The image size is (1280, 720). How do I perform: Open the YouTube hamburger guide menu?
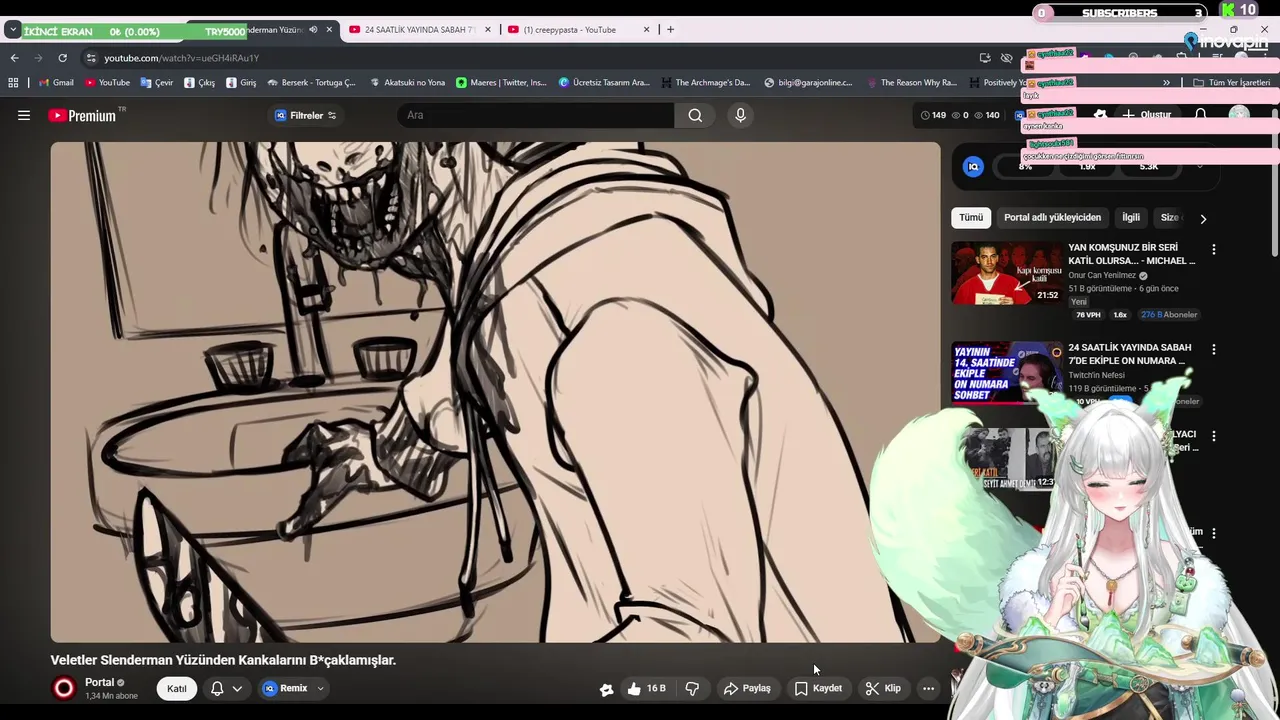pyautogui.click(x=24, y=115)
